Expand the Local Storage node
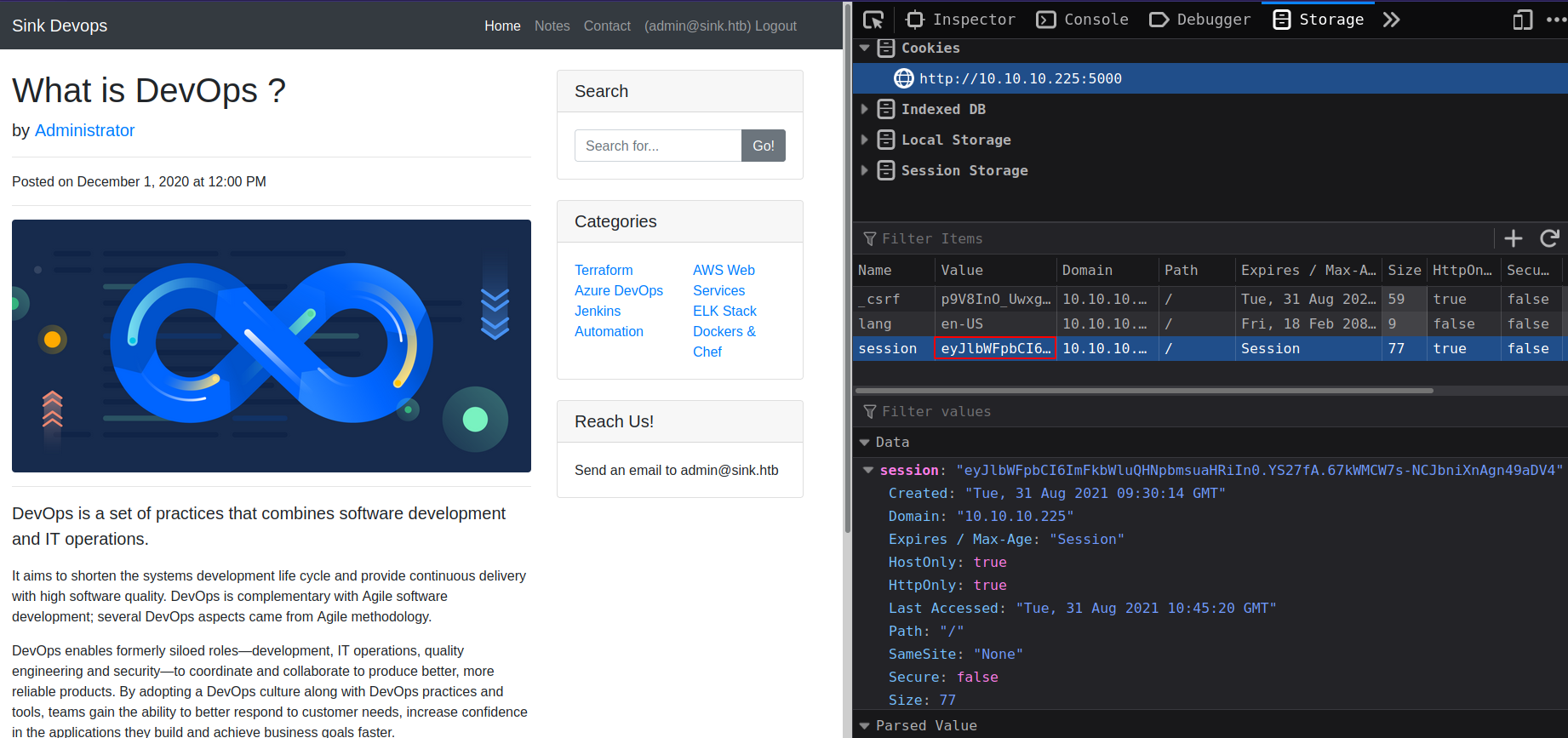1568x738 pixels. click(865, 140)
